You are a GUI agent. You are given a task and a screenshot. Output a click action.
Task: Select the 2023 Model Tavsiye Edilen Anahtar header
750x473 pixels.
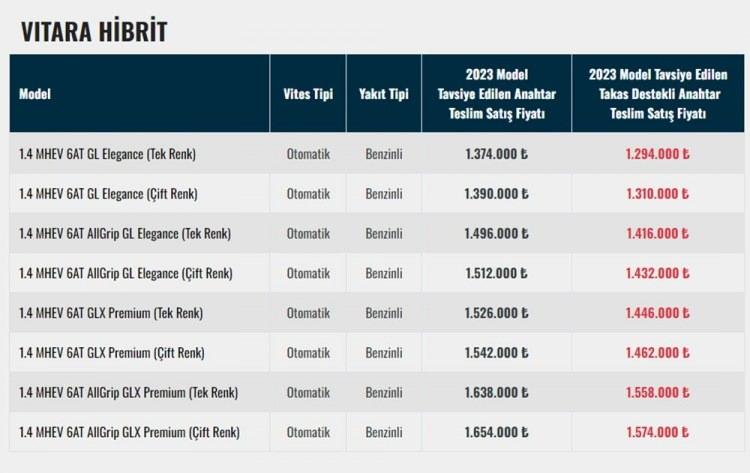[496, 94]
